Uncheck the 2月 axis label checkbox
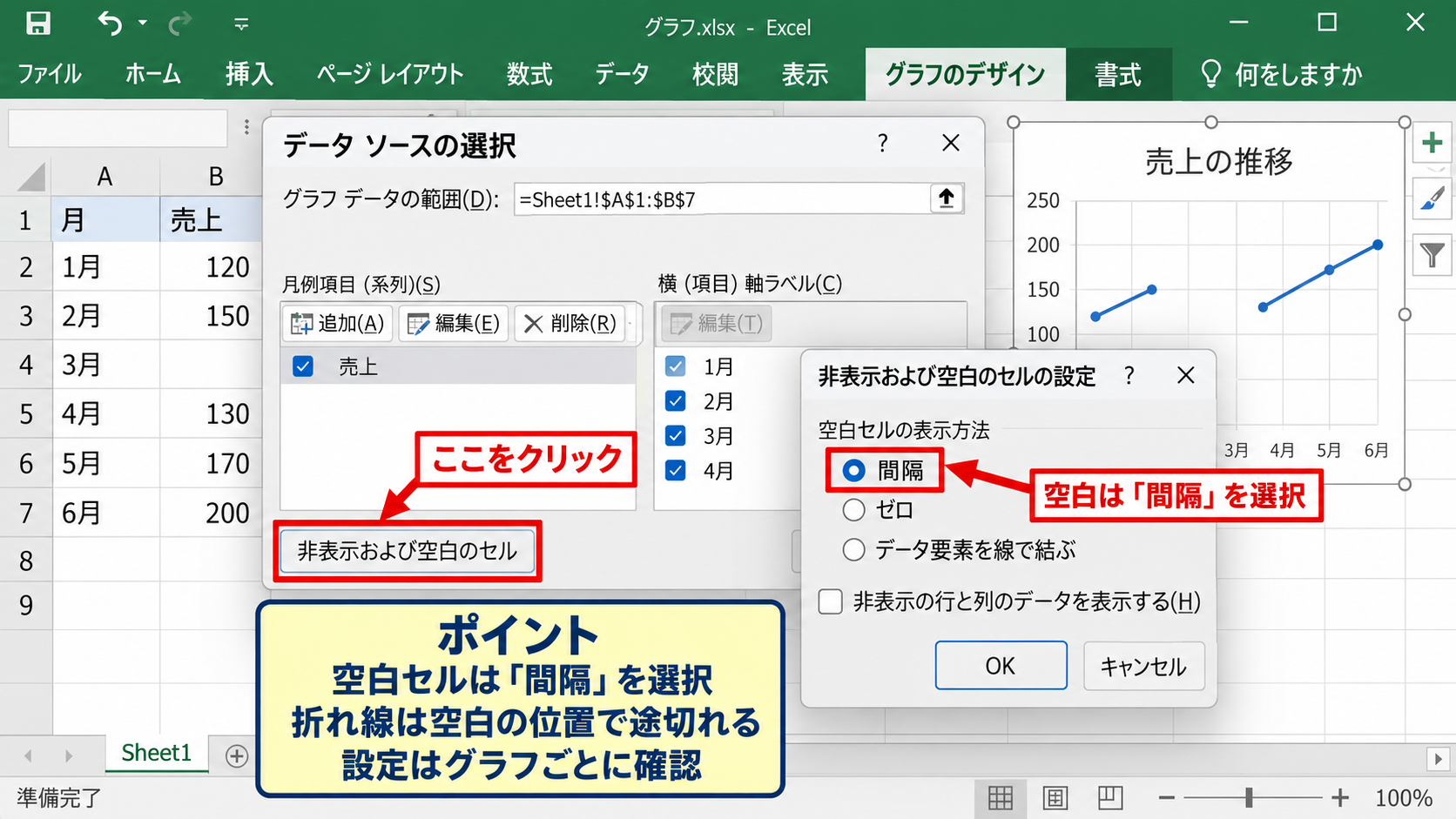 [675, 400]
